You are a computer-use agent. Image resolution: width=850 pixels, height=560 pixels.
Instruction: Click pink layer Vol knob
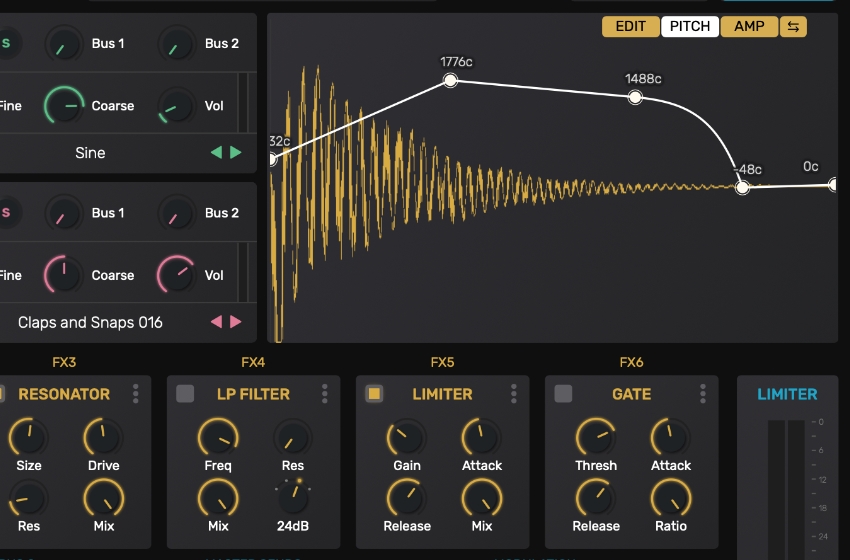(x=177, y=275)
